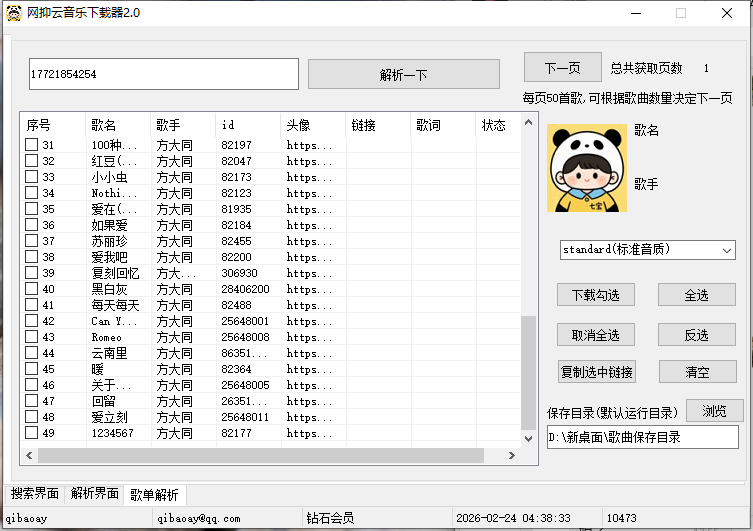
Task: Switch to the 解析界面 tab
Action: coord(94,494)
